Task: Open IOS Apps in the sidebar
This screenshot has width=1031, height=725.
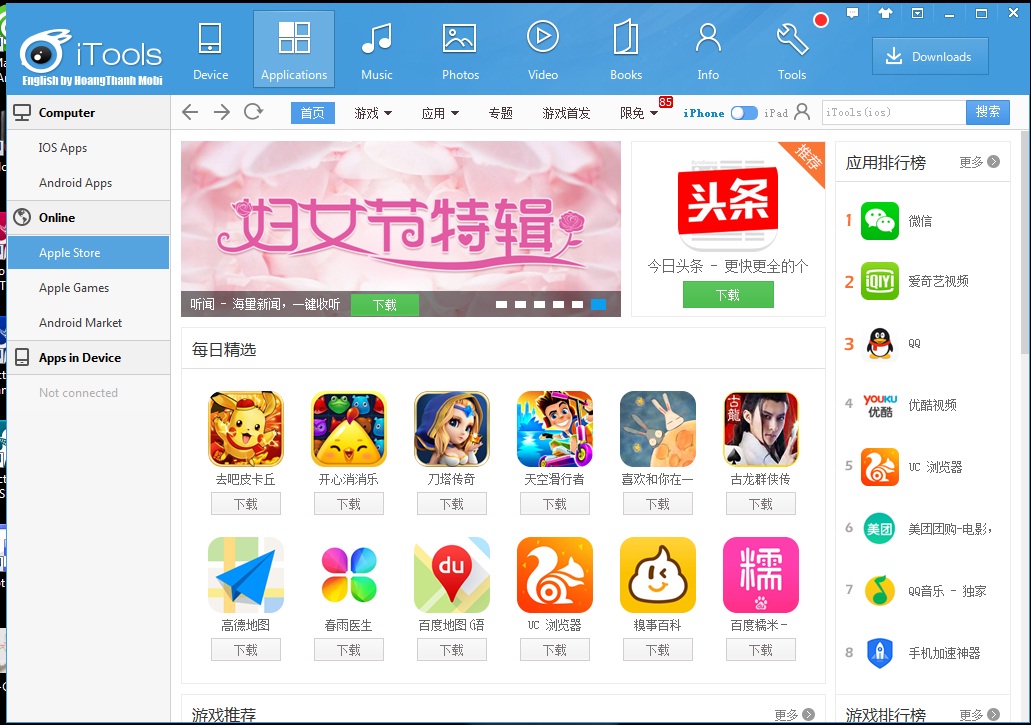Action: point(88,147)
